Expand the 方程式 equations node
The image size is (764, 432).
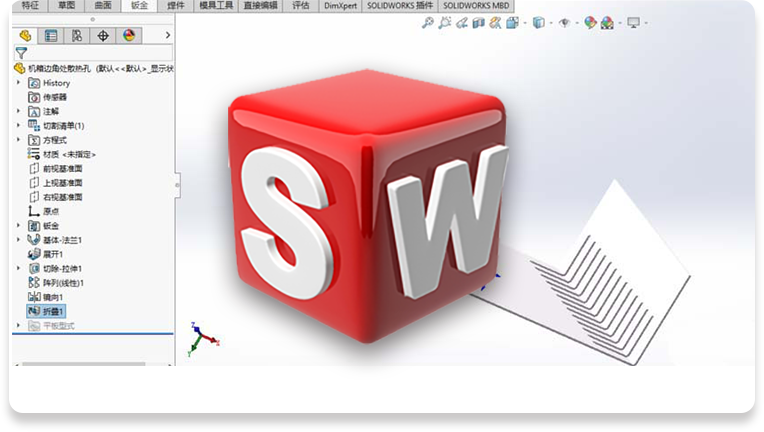pos(19,140)
